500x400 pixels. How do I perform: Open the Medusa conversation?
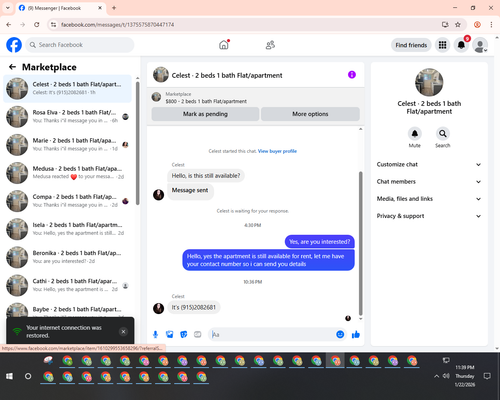click(x=68, y=173)
